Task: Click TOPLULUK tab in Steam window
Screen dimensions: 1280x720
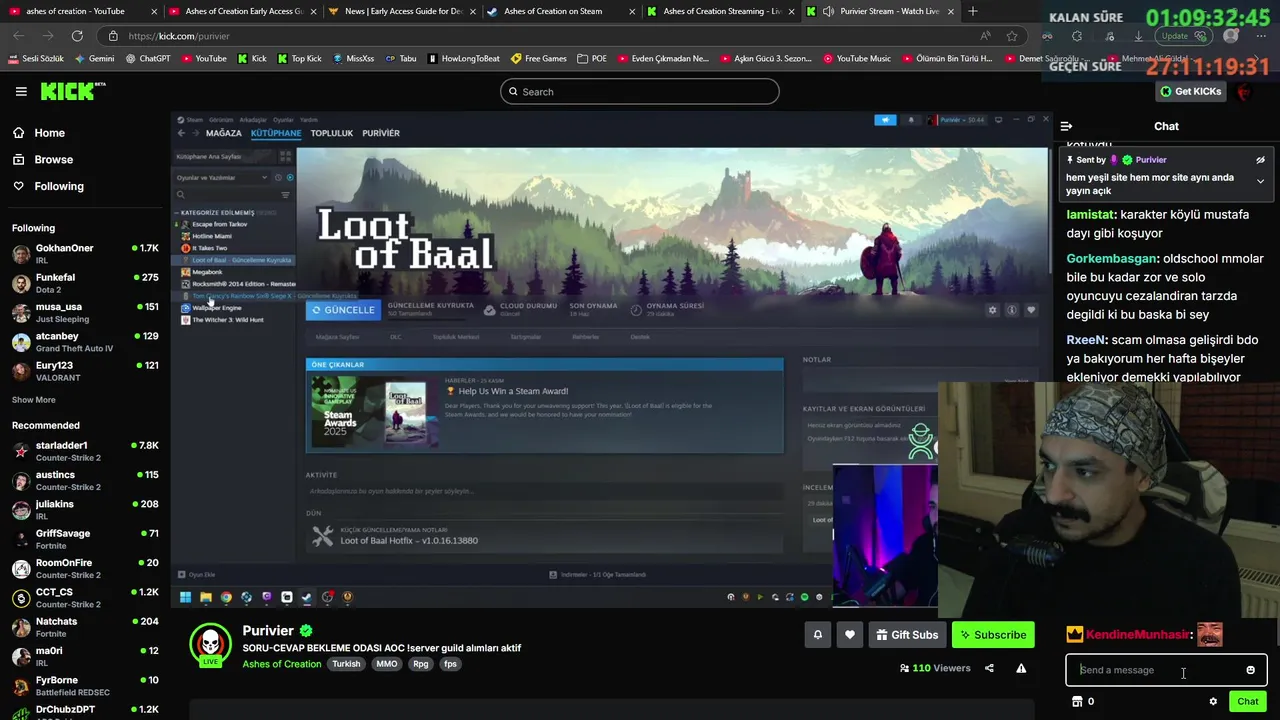Action: point(331,133)
